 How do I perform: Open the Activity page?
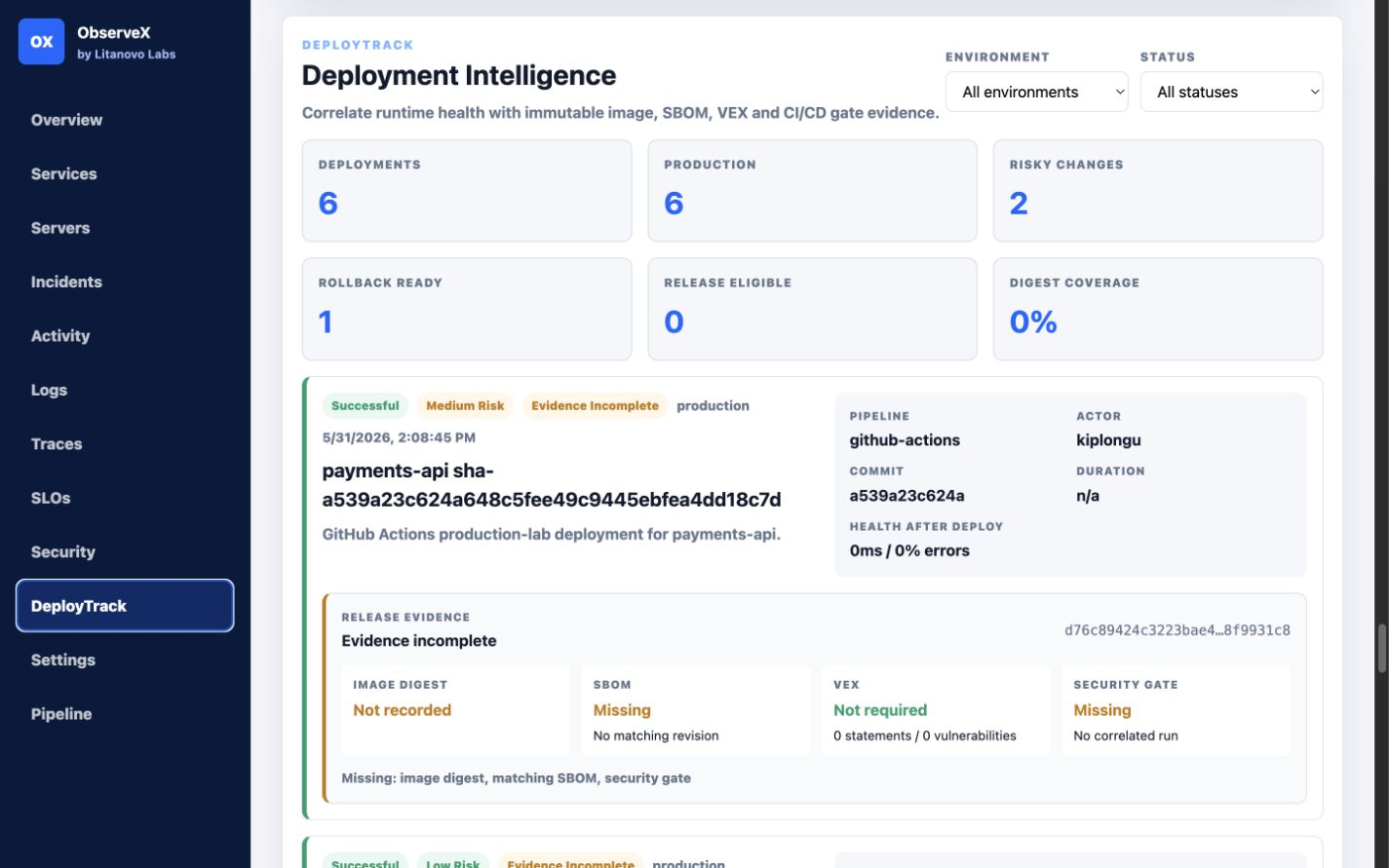coord(60,336)
